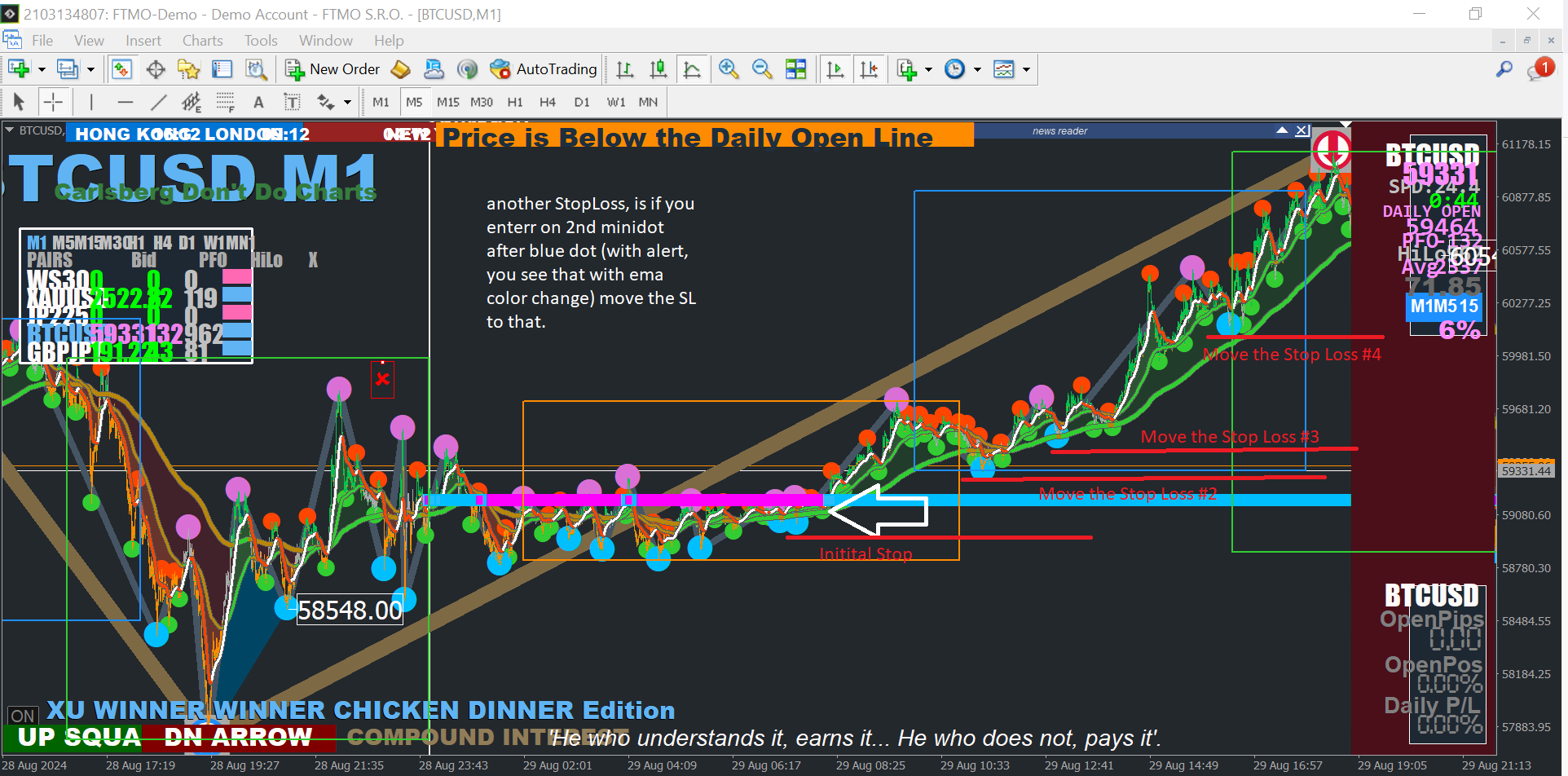Toggle the Market Watch window
The image size is (1568, 776).
(122, 69)
